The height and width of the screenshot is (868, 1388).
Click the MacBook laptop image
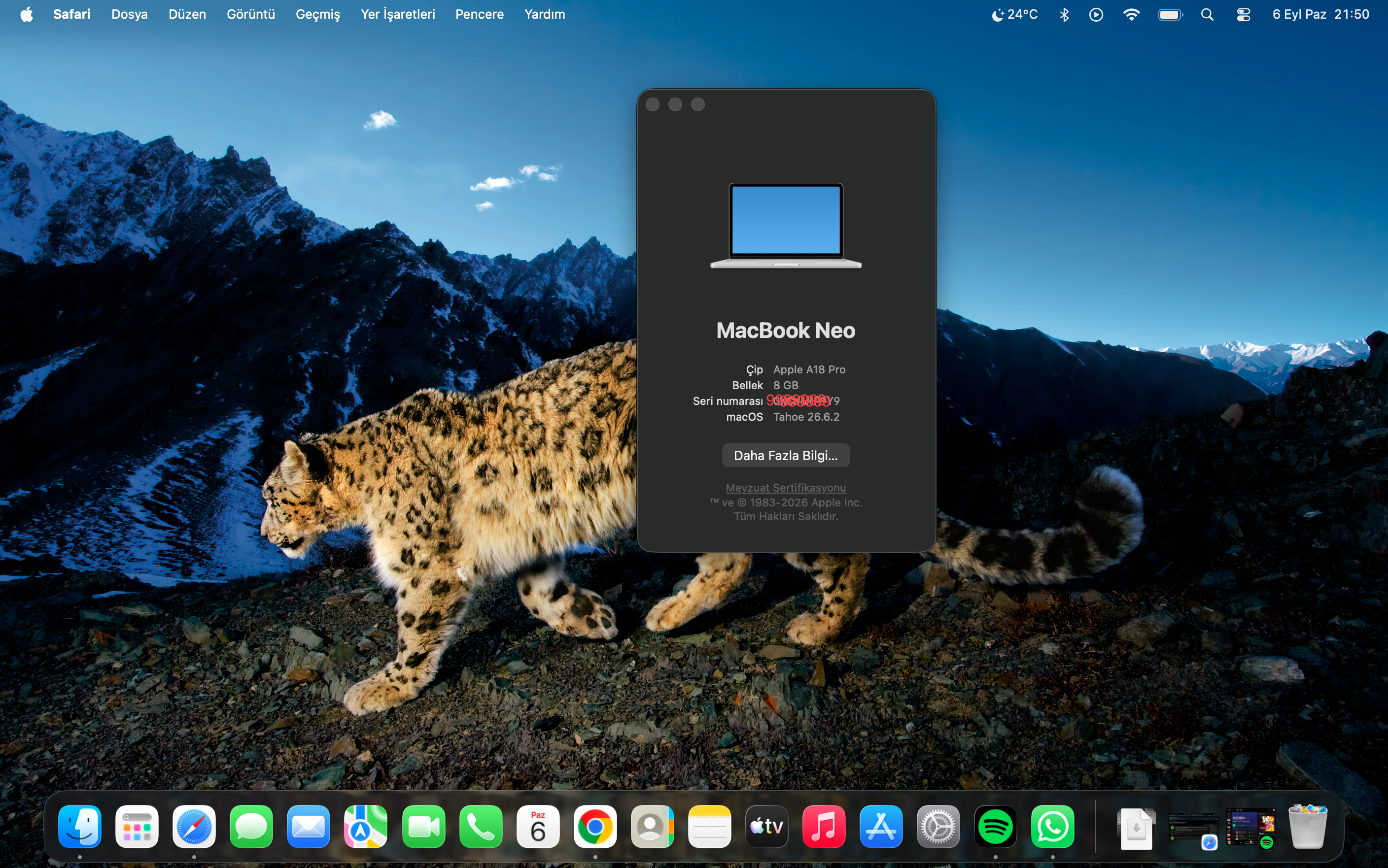tap(786, 225)
